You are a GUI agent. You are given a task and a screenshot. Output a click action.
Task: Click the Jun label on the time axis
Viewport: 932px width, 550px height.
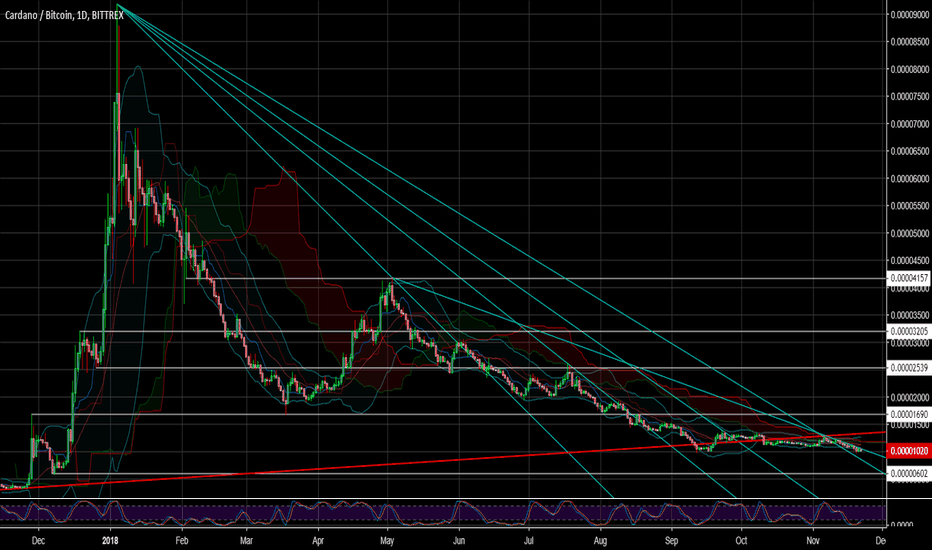459,540
